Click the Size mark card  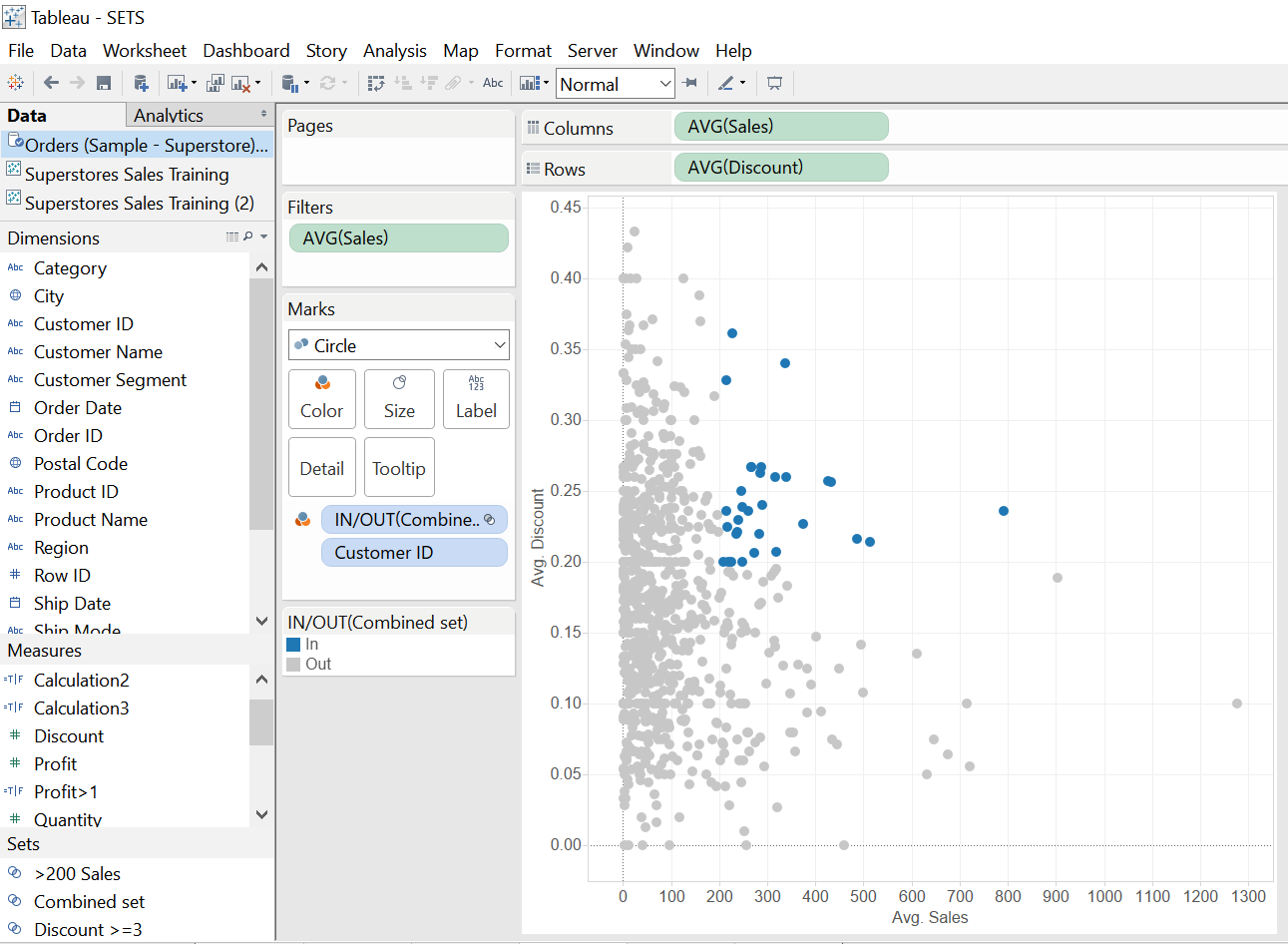pyautogui.click(x=399, y=398)
